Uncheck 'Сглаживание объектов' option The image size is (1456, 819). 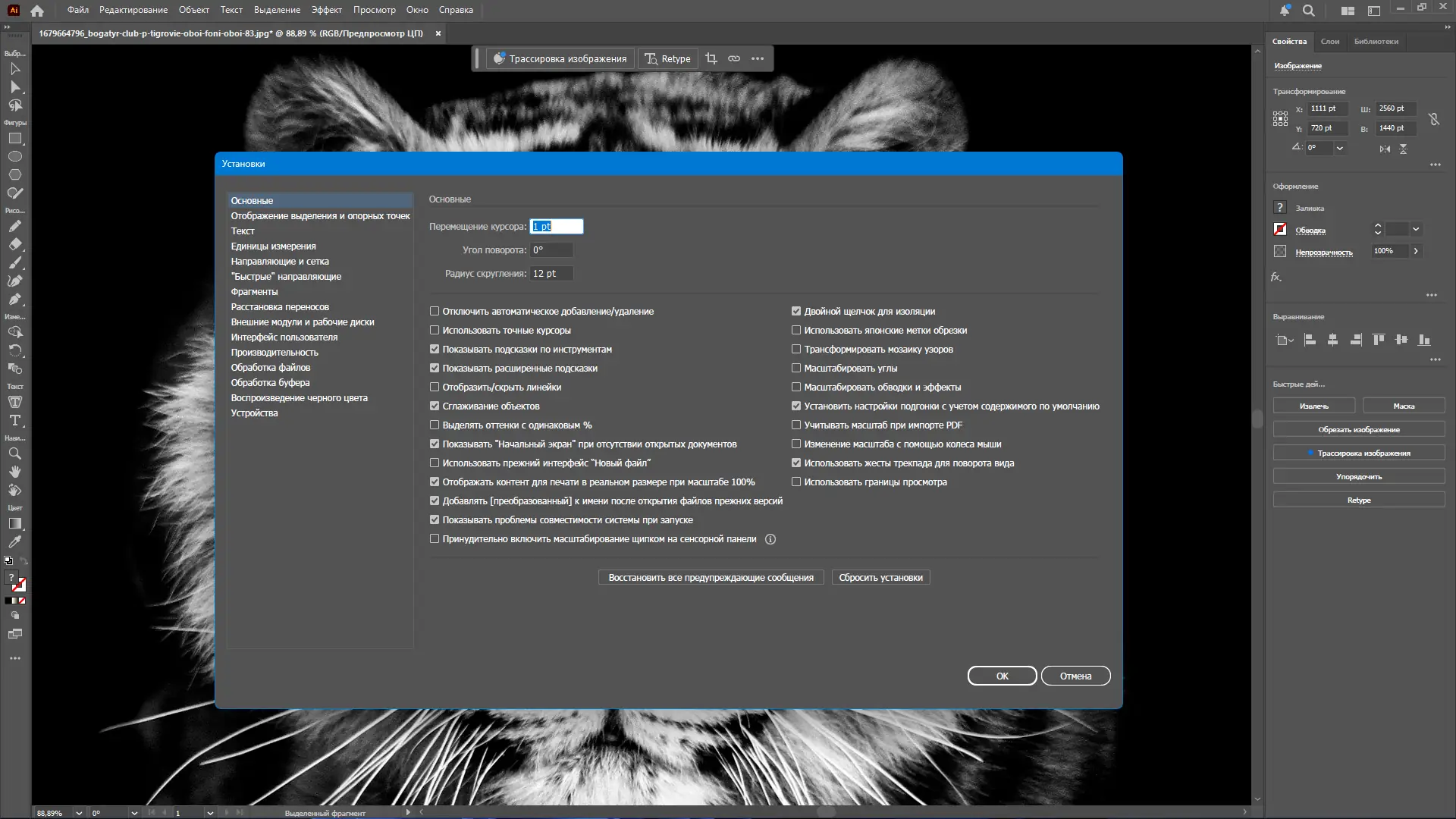[435, 406]
